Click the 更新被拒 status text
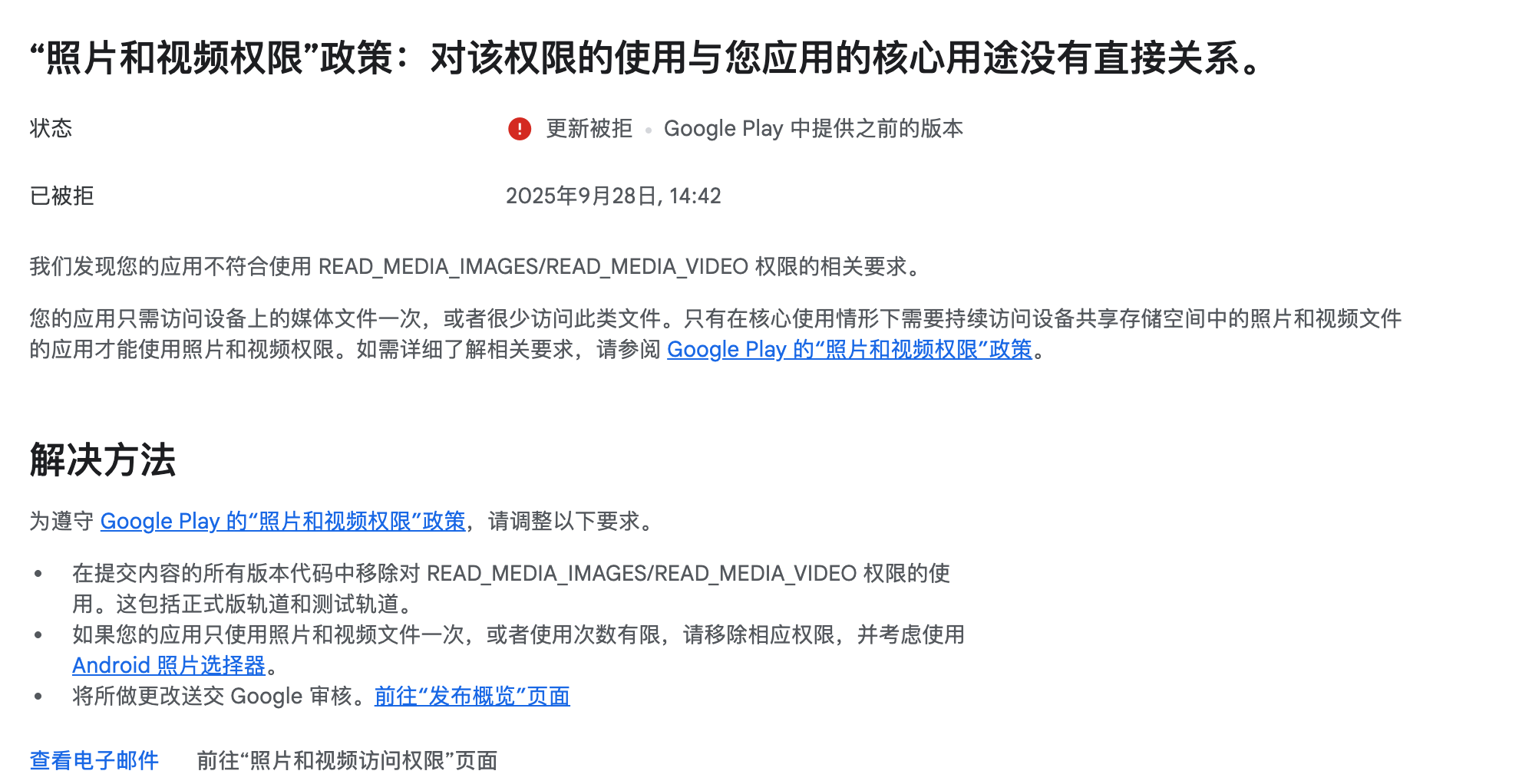 589,128
